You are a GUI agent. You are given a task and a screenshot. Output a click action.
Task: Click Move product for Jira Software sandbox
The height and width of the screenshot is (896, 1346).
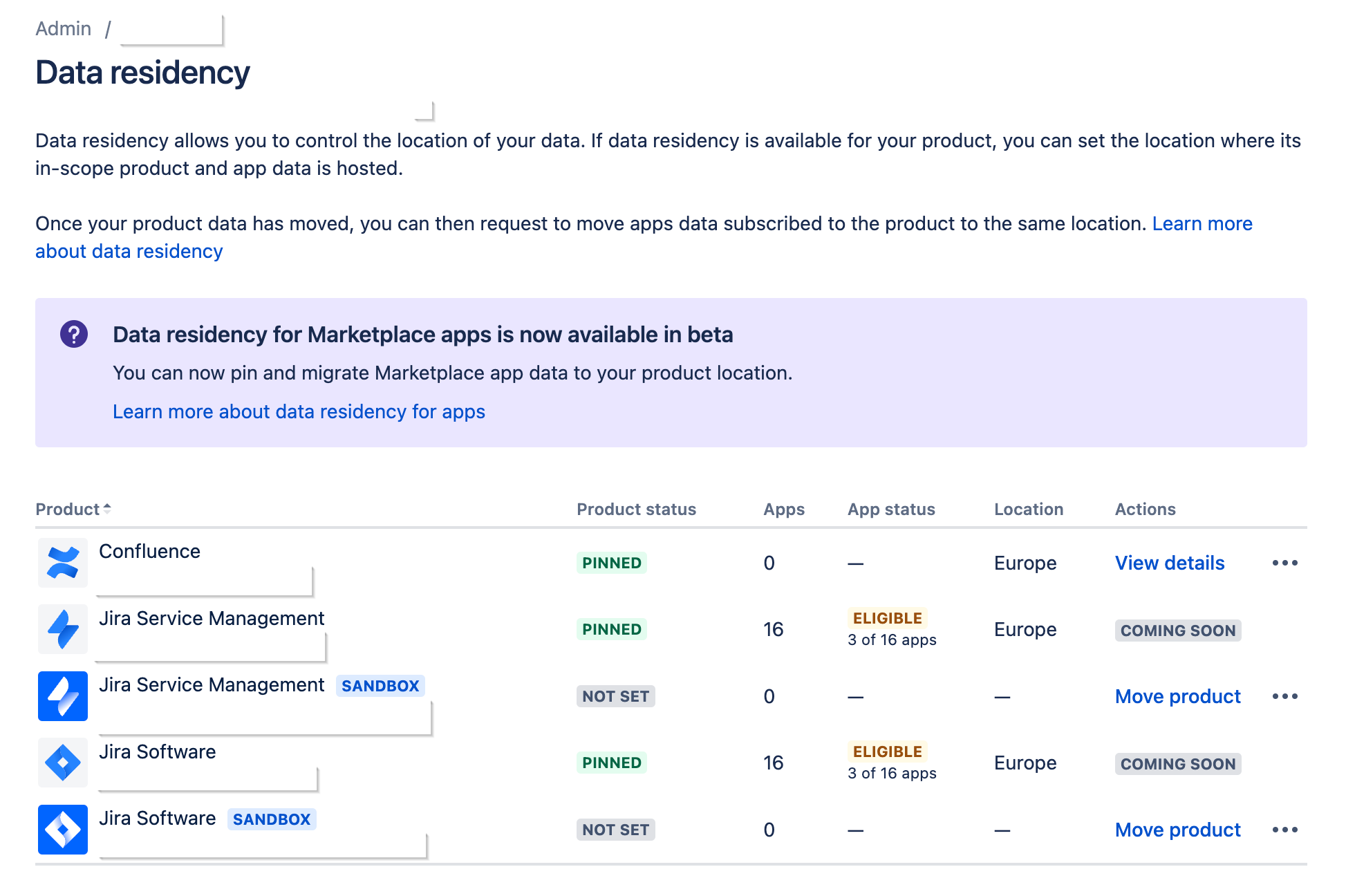pos(1177,830)
